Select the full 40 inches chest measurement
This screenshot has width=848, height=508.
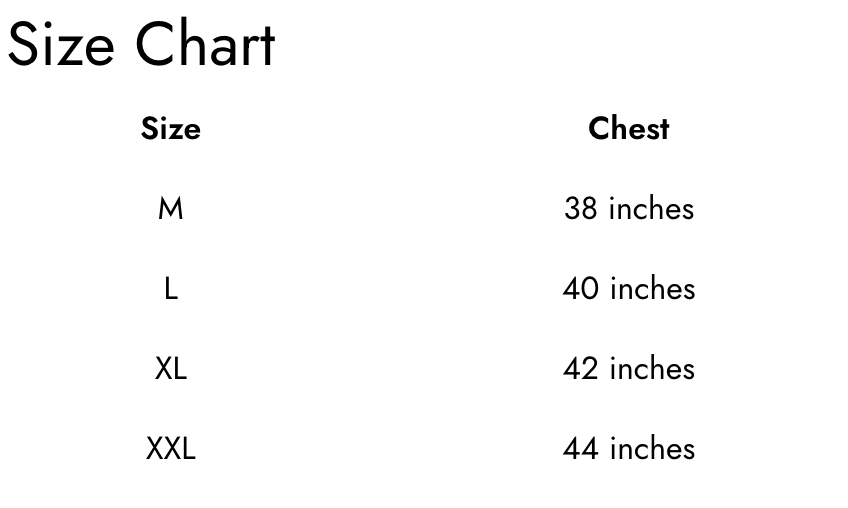(628, 289)
